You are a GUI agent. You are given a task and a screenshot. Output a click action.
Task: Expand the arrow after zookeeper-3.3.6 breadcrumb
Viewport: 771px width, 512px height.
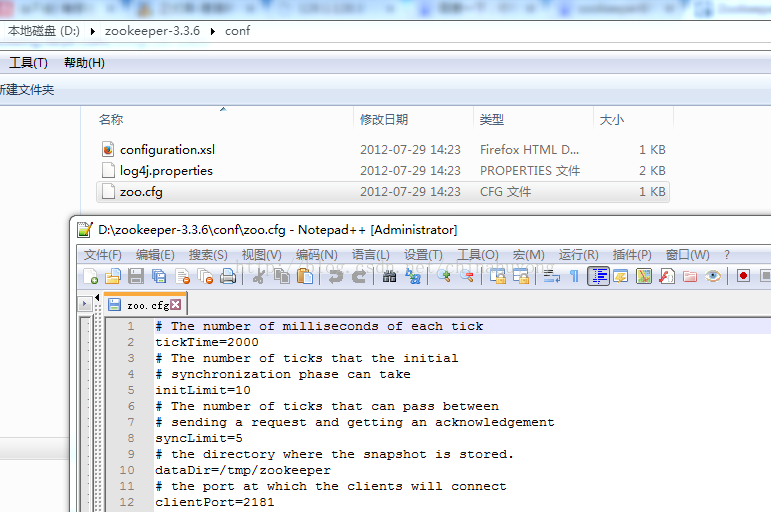[x=212, y=31]
